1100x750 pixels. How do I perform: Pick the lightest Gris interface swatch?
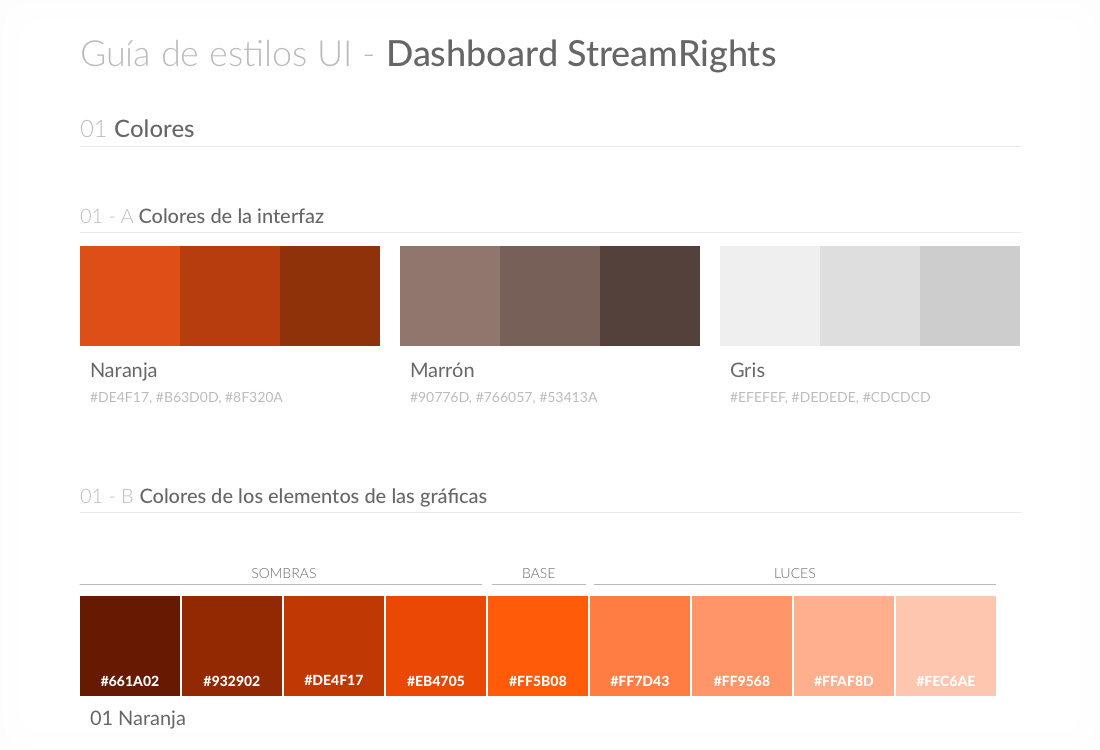coord(770,296)
